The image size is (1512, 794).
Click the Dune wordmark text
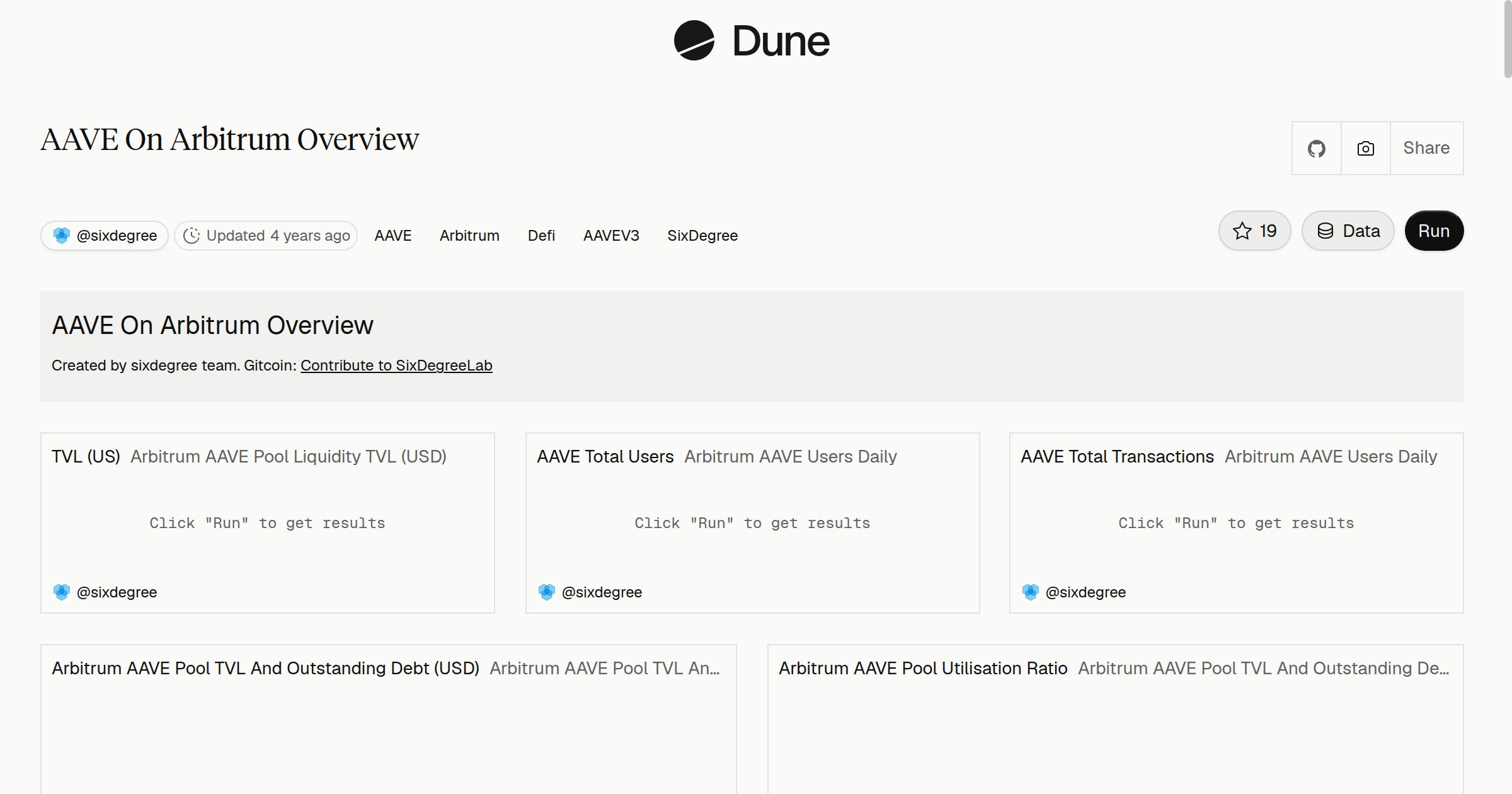781,42
